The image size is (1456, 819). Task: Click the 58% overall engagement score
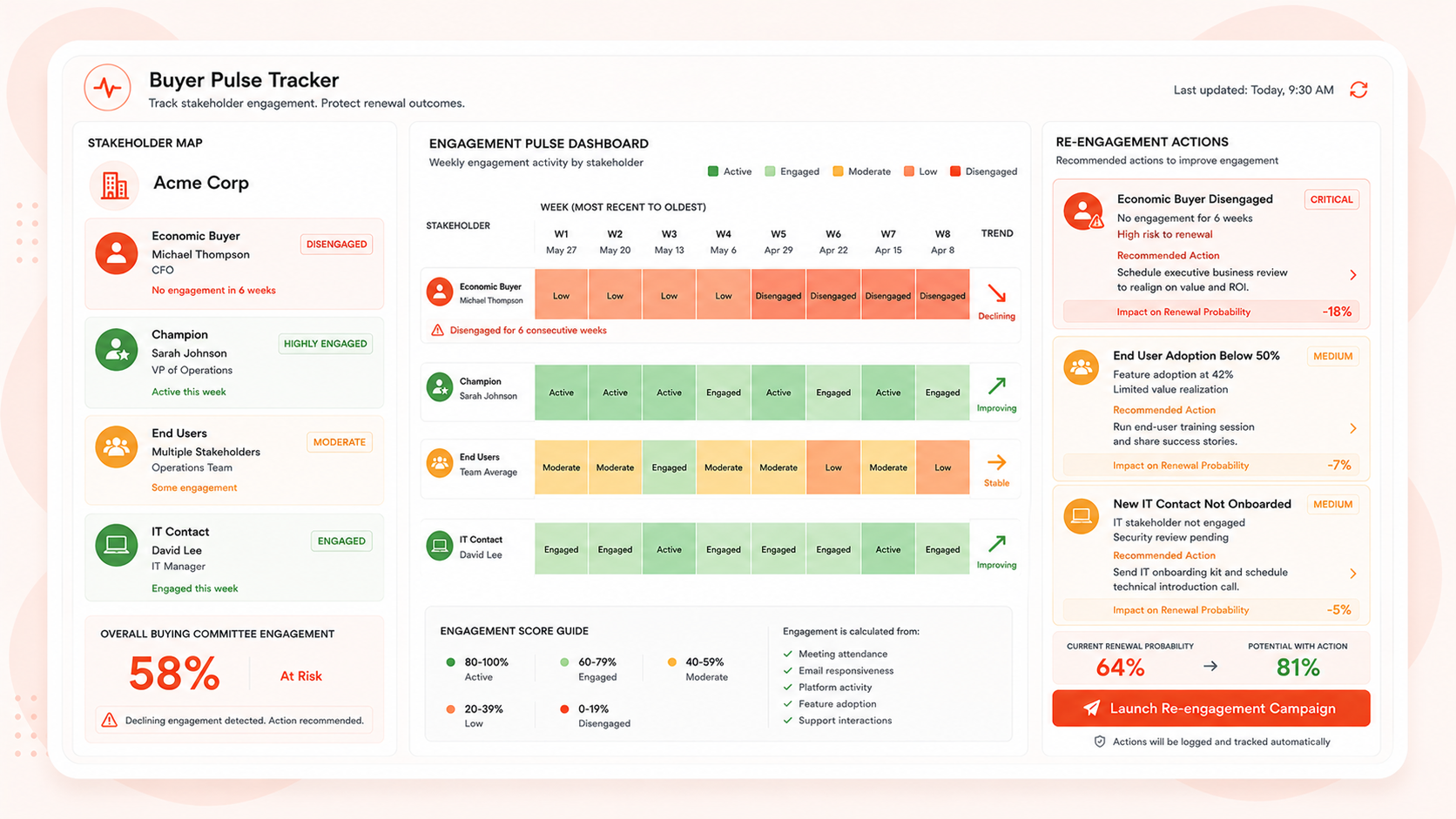(174, 674)
